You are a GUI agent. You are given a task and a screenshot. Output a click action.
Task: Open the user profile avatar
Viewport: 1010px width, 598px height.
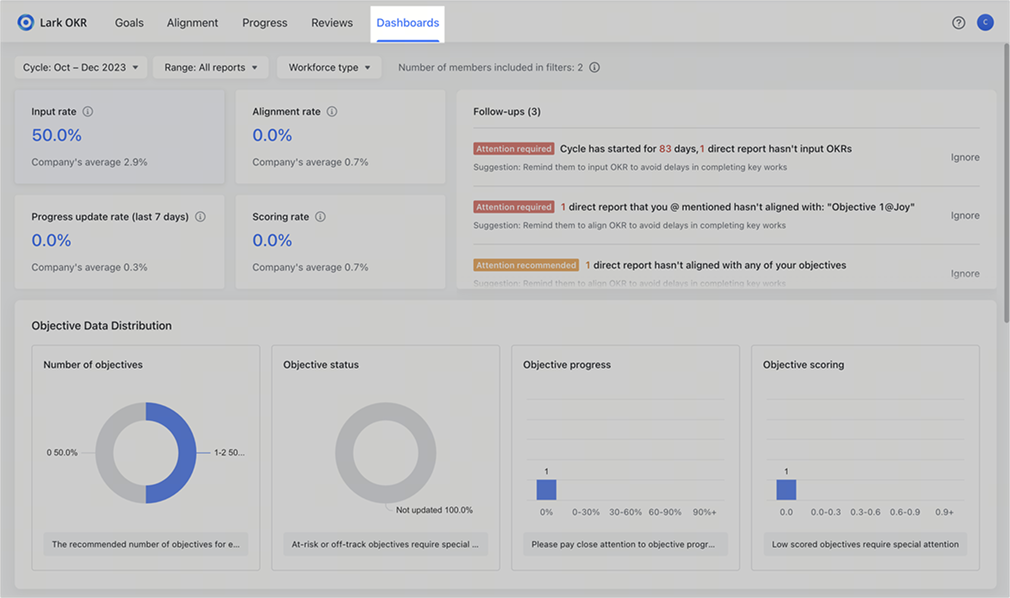click(985, 22)
